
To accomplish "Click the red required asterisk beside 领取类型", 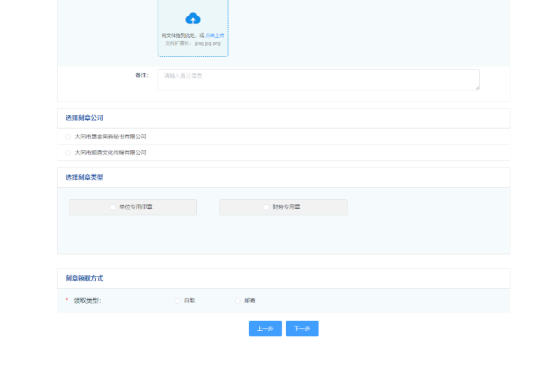I will [67, 300].
